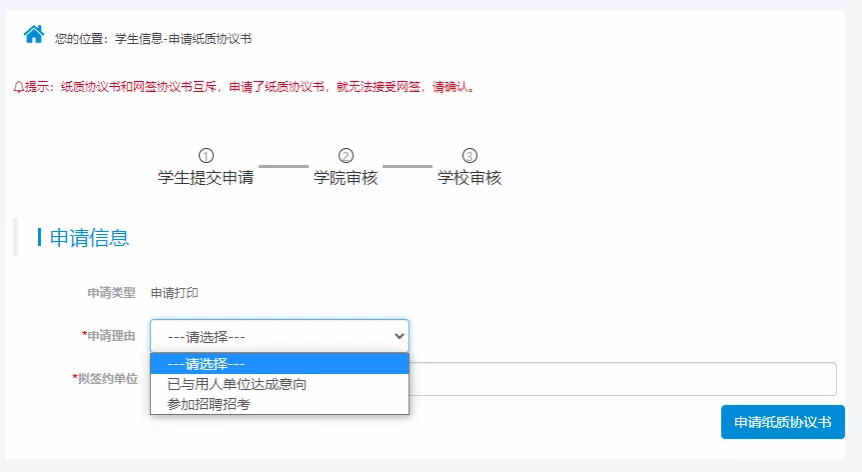
Task: Click the 申请理由 field label
Action: point(110,336)
